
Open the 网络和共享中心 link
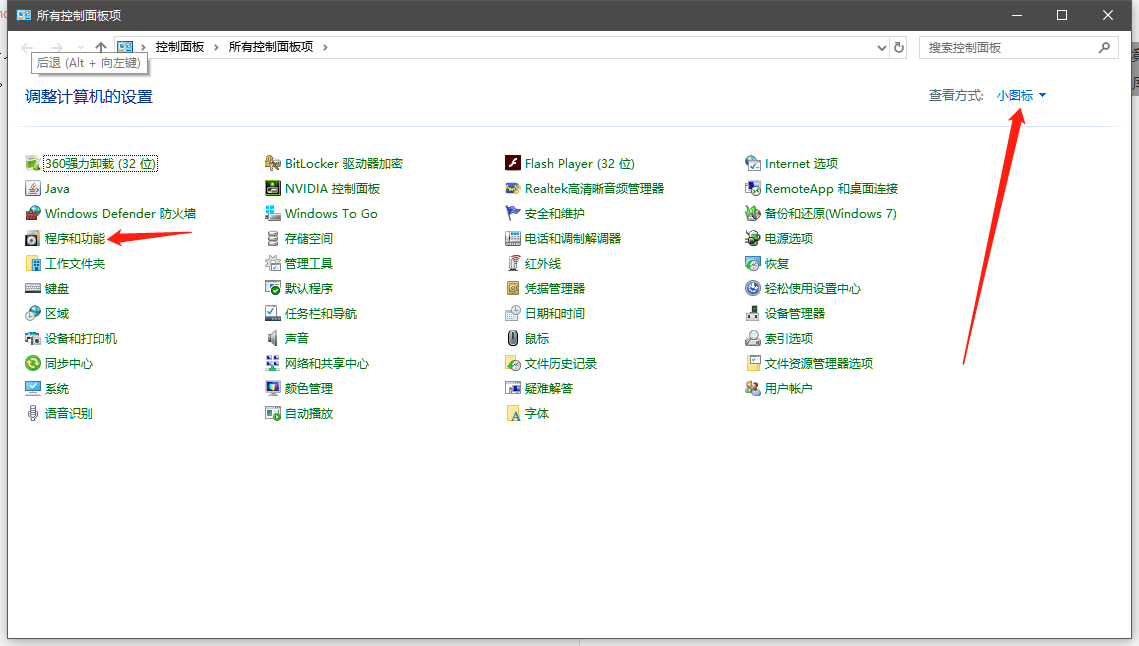click(x=326, y=363)
